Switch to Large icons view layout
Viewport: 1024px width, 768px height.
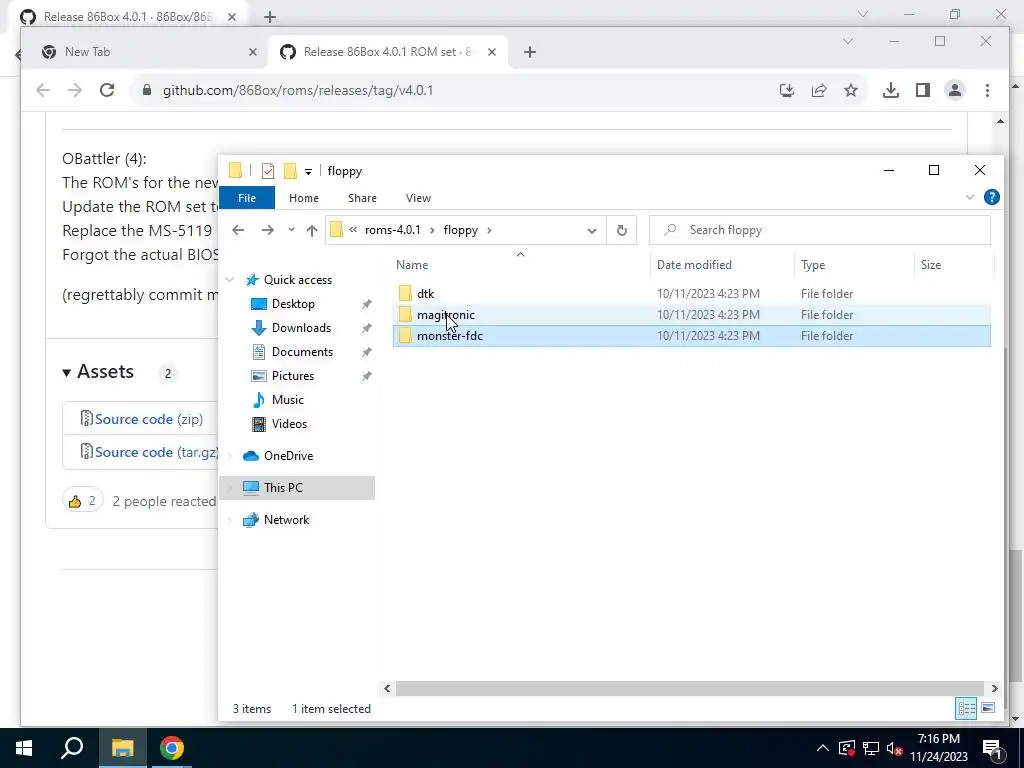tap(987, 708)
